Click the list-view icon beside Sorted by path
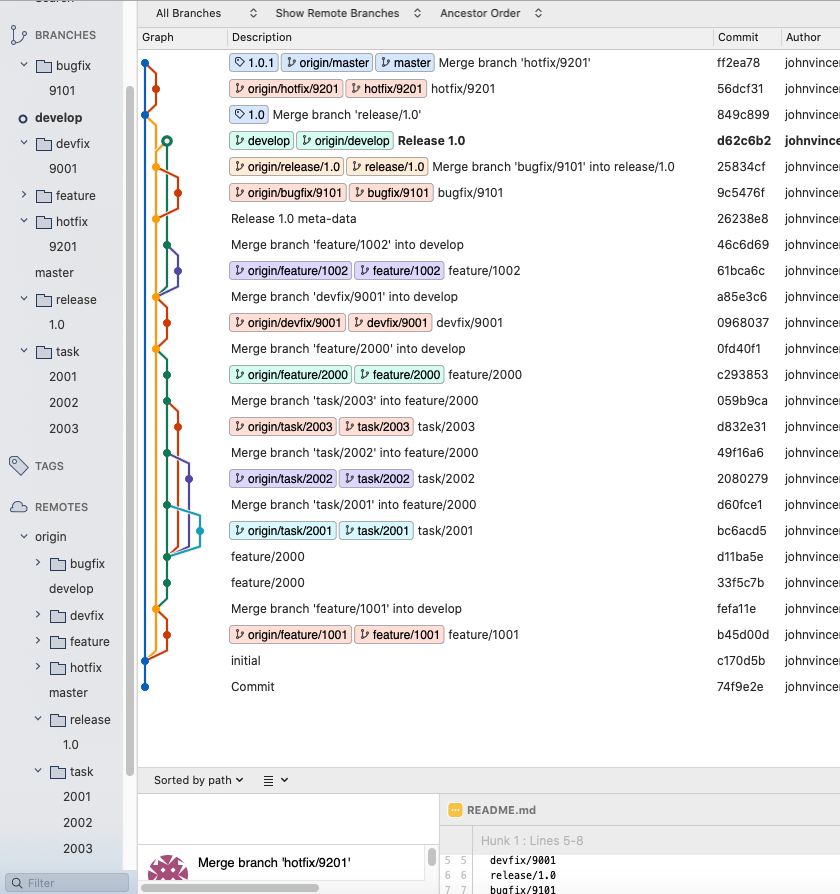Viewport: 840px width, 894px height. coord(267,780)
